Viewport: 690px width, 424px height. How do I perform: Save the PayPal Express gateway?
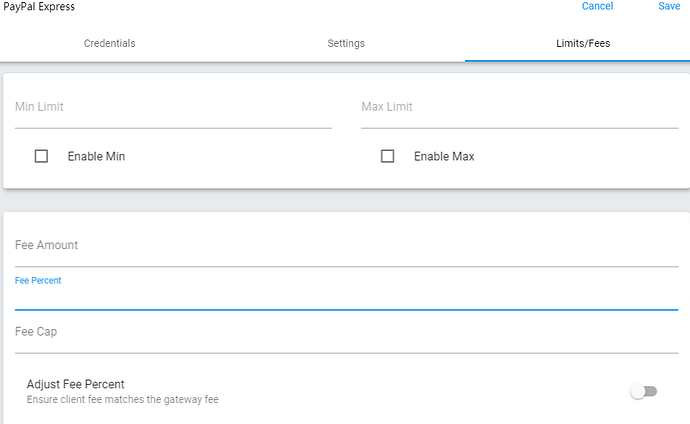click(669, 6)
